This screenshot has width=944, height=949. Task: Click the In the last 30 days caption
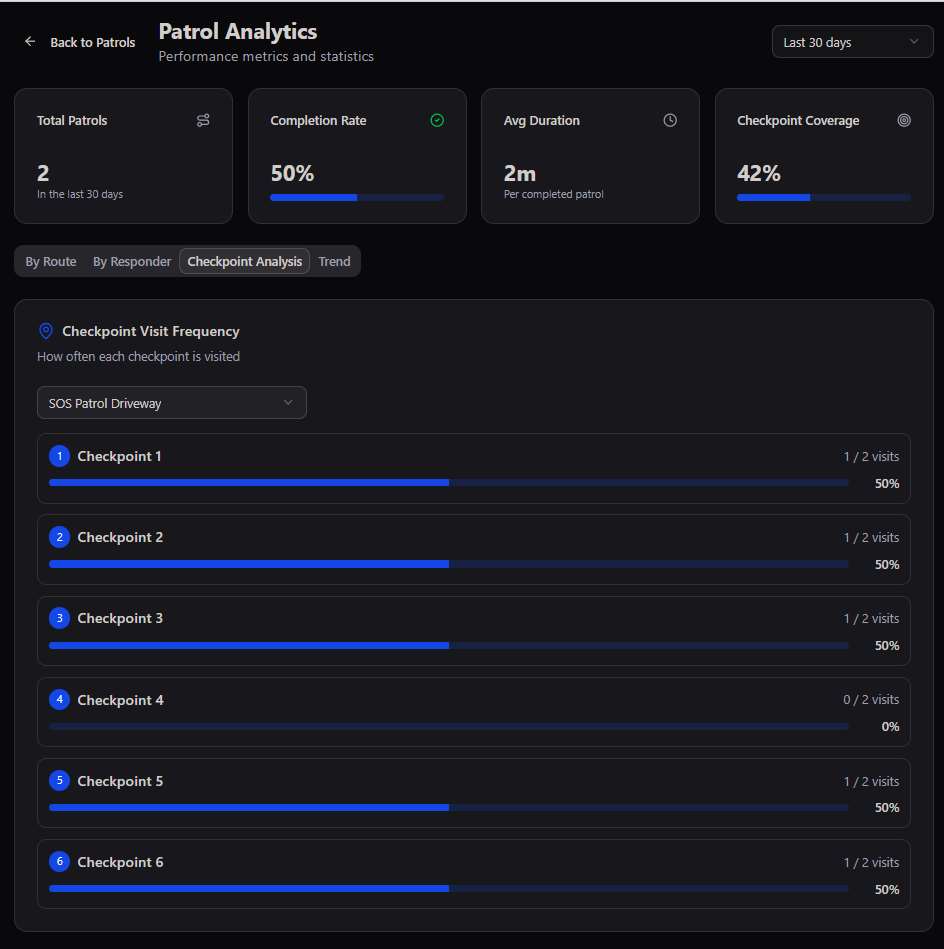click(x=80, y=194)
